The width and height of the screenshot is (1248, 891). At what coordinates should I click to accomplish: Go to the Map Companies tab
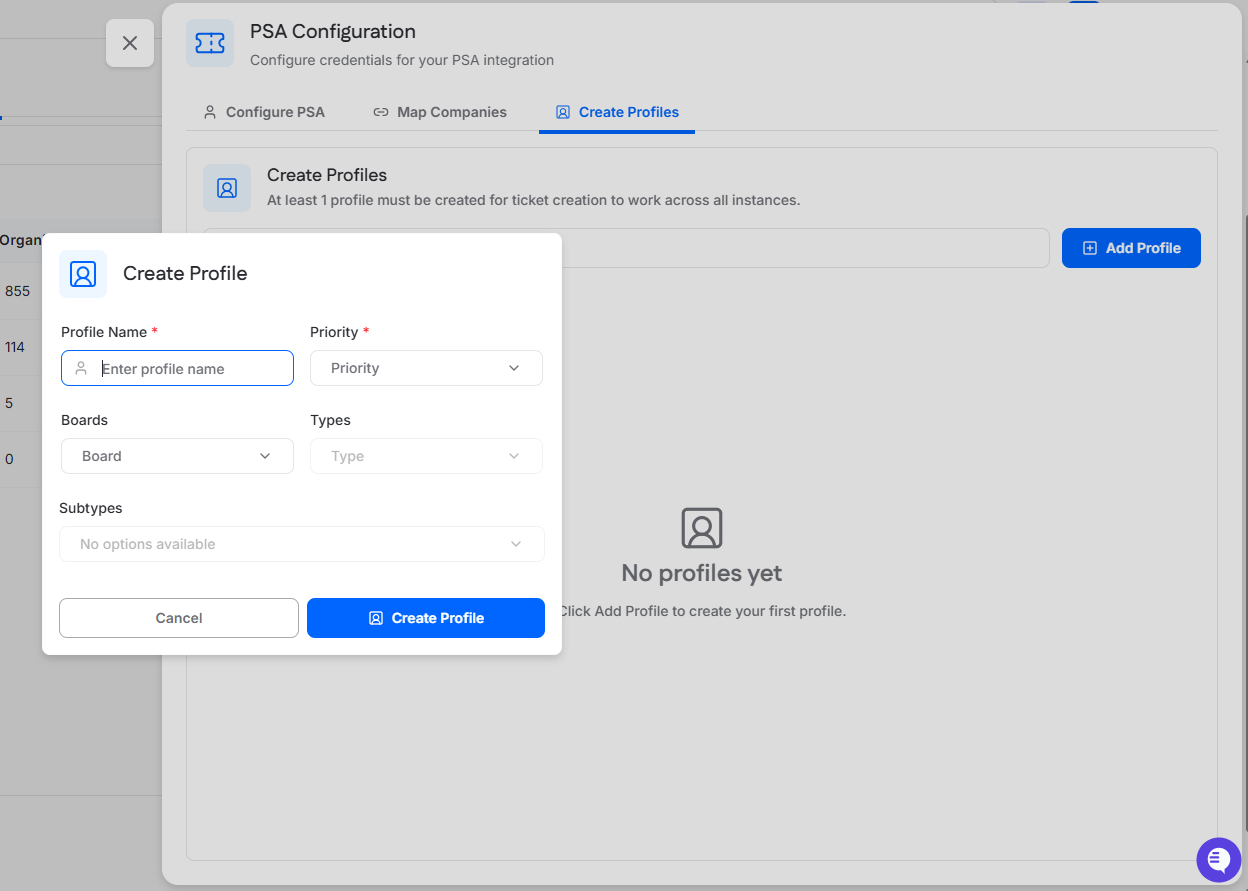(x=440, y=112)
